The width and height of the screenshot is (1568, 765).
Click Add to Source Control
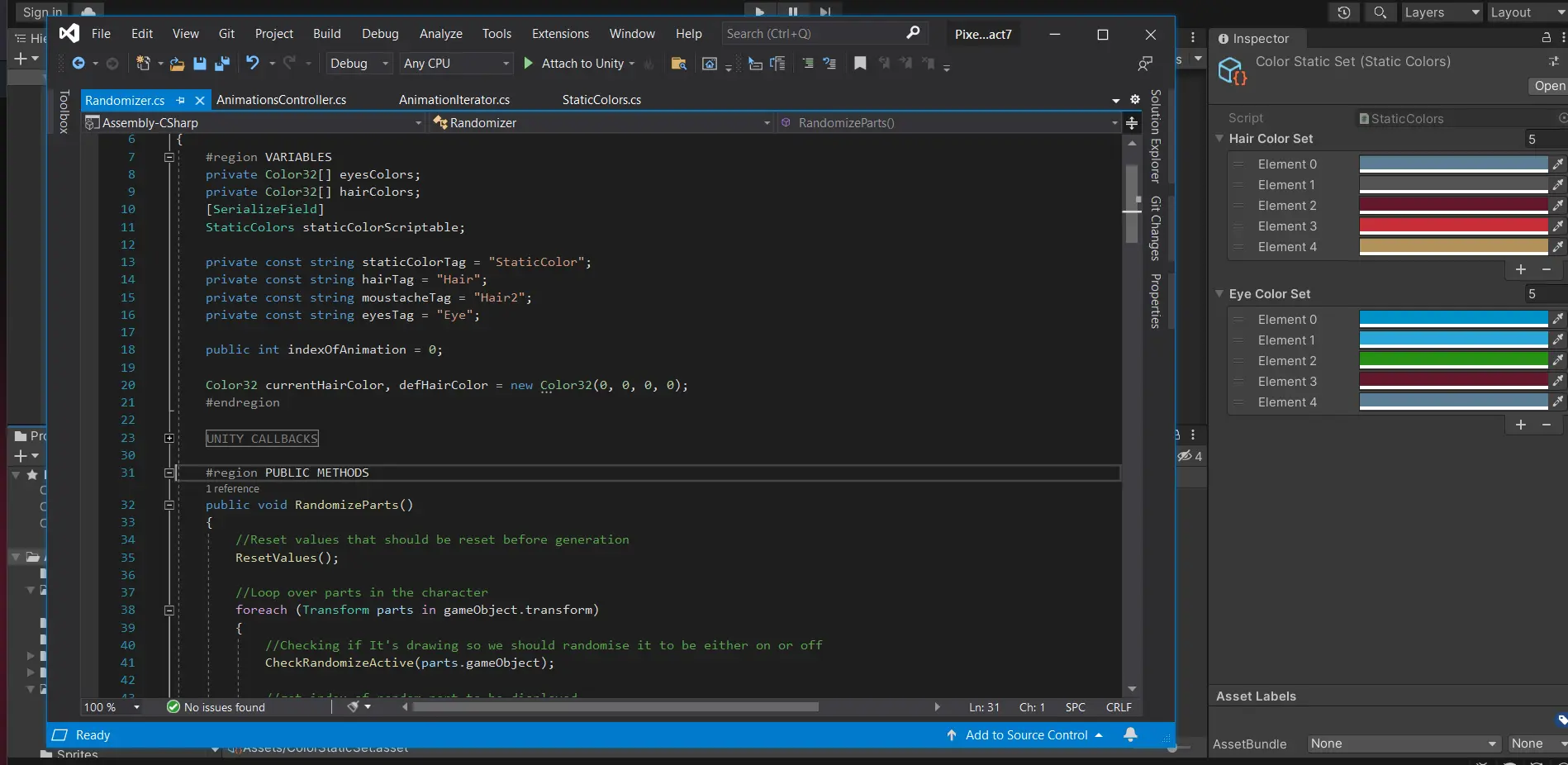1026,734
